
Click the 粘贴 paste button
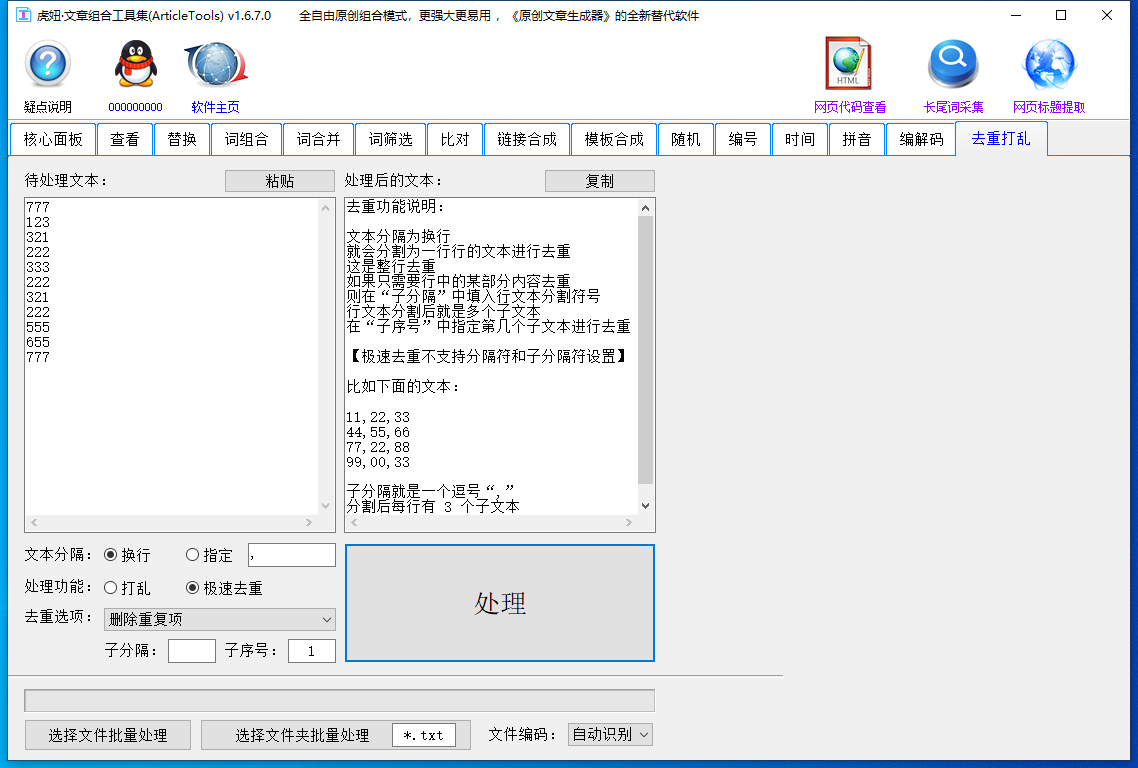(280, 181)
